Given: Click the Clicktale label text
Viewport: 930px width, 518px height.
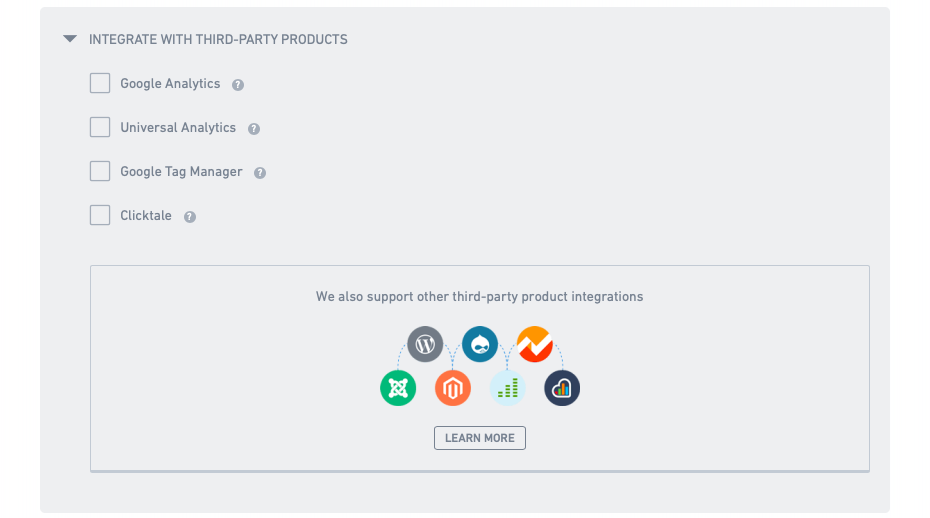Looking at the screenshot, I should click(146, 215).
